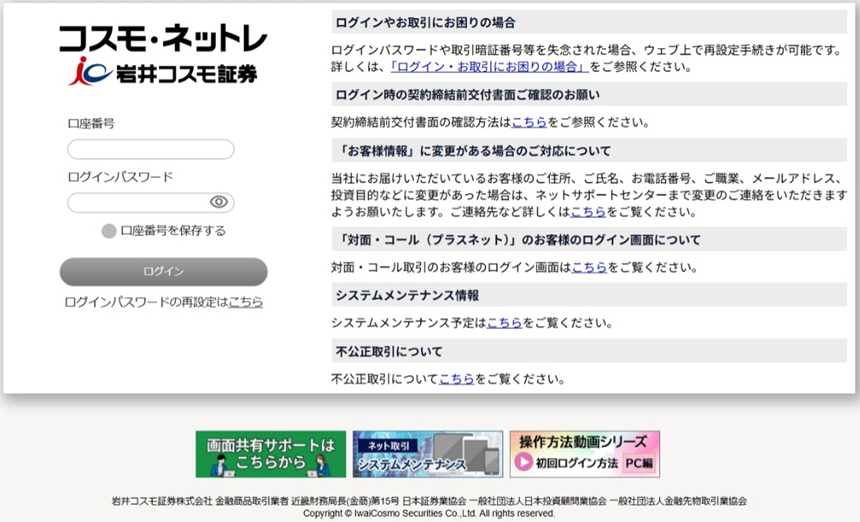Open 不正取引について こちら link

click(x=456, y=379)
